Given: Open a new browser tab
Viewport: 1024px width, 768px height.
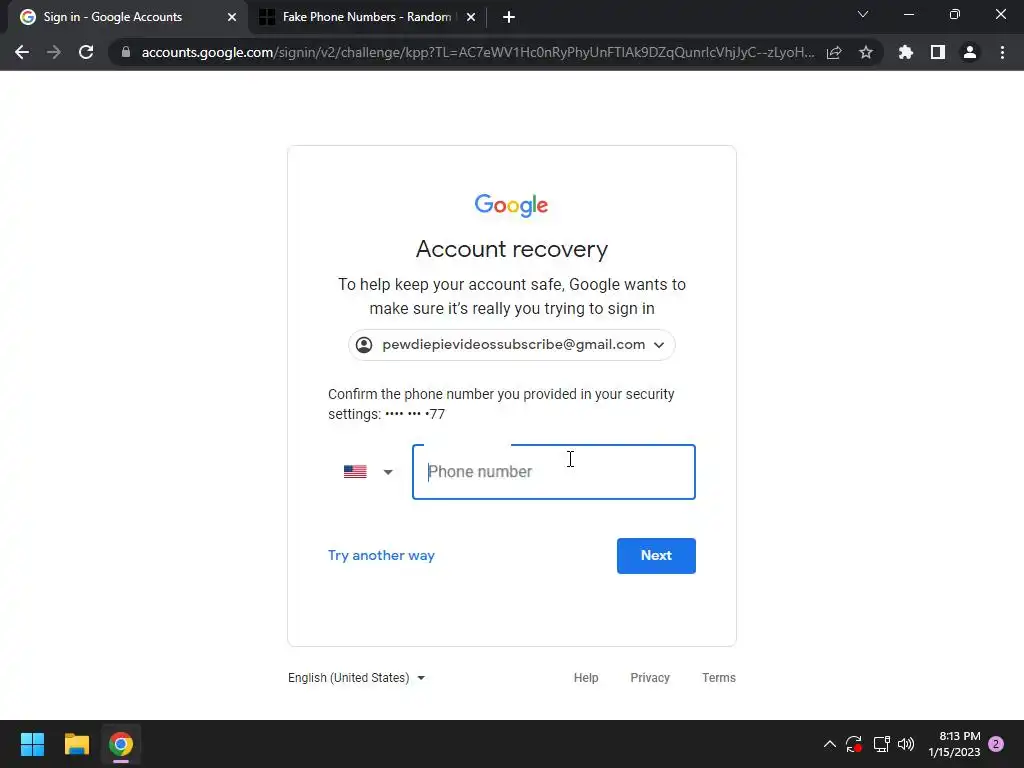Looking at the screenshot, I should click(x=509, y=18).
